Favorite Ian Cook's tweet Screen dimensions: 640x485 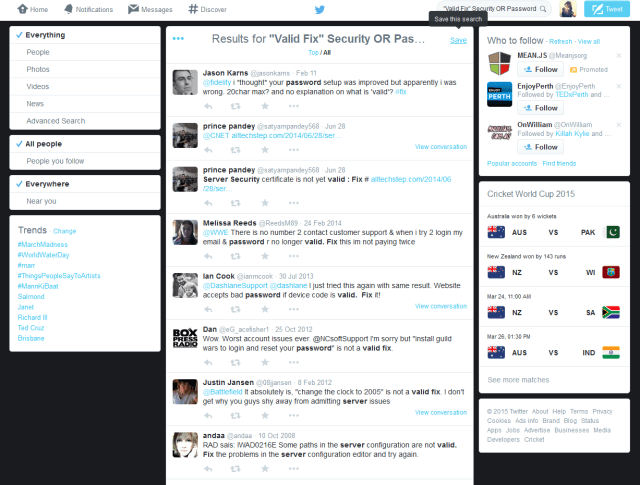[x=265, y=309]
